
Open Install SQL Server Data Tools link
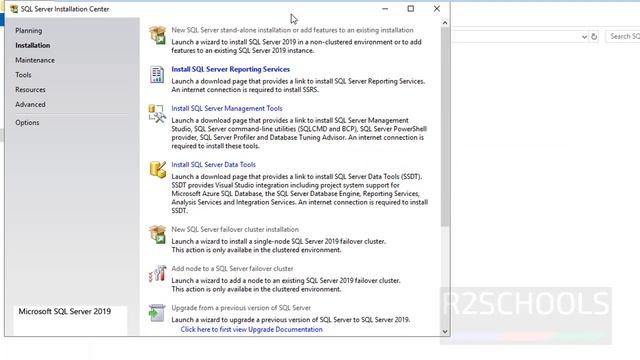pyautogui.click(x=213, y=165)
